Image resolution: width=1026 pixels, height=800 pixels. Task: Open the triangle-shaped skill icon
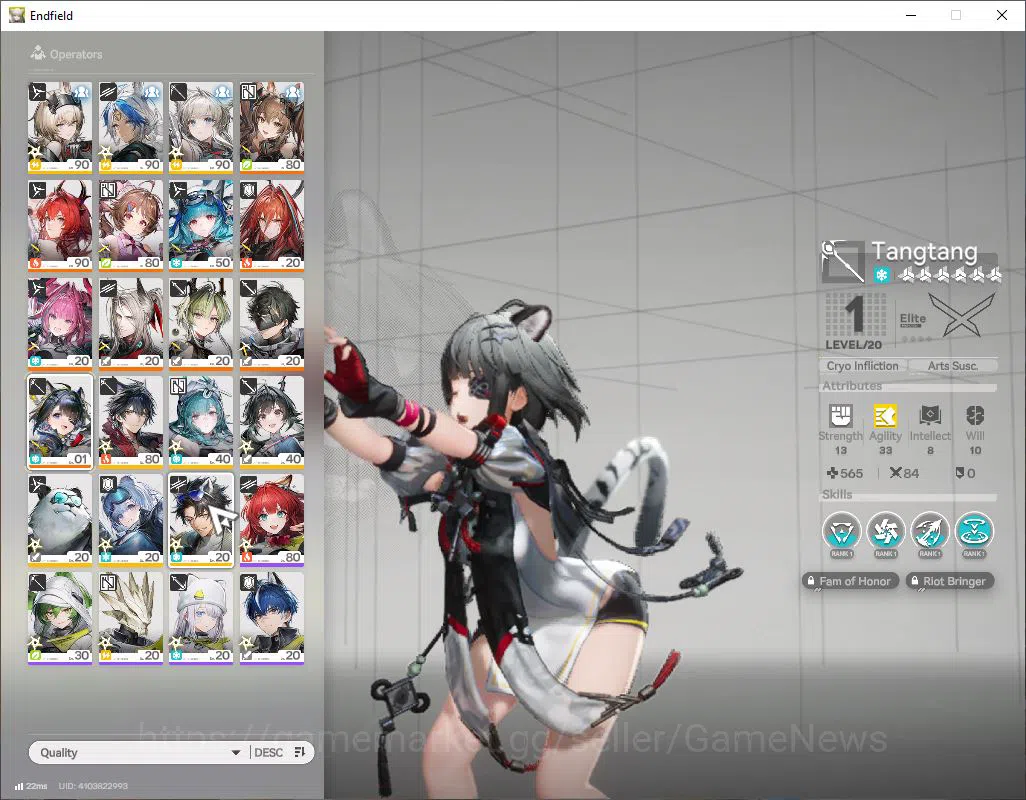pyautogui.click(x=841, y=531)
